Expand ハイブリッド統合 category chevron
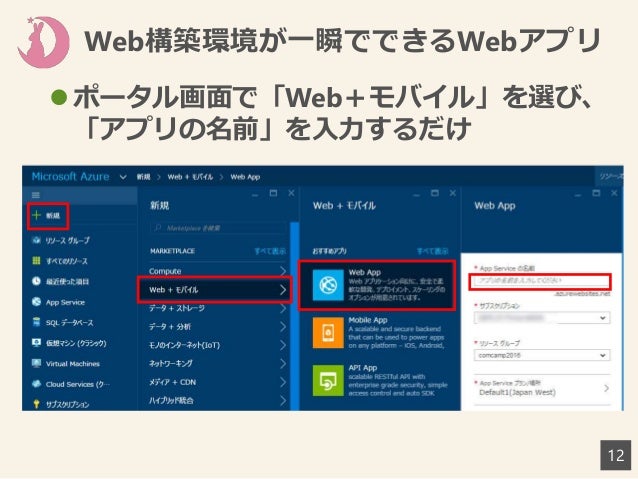638x479 pixels. coord(283,400)
